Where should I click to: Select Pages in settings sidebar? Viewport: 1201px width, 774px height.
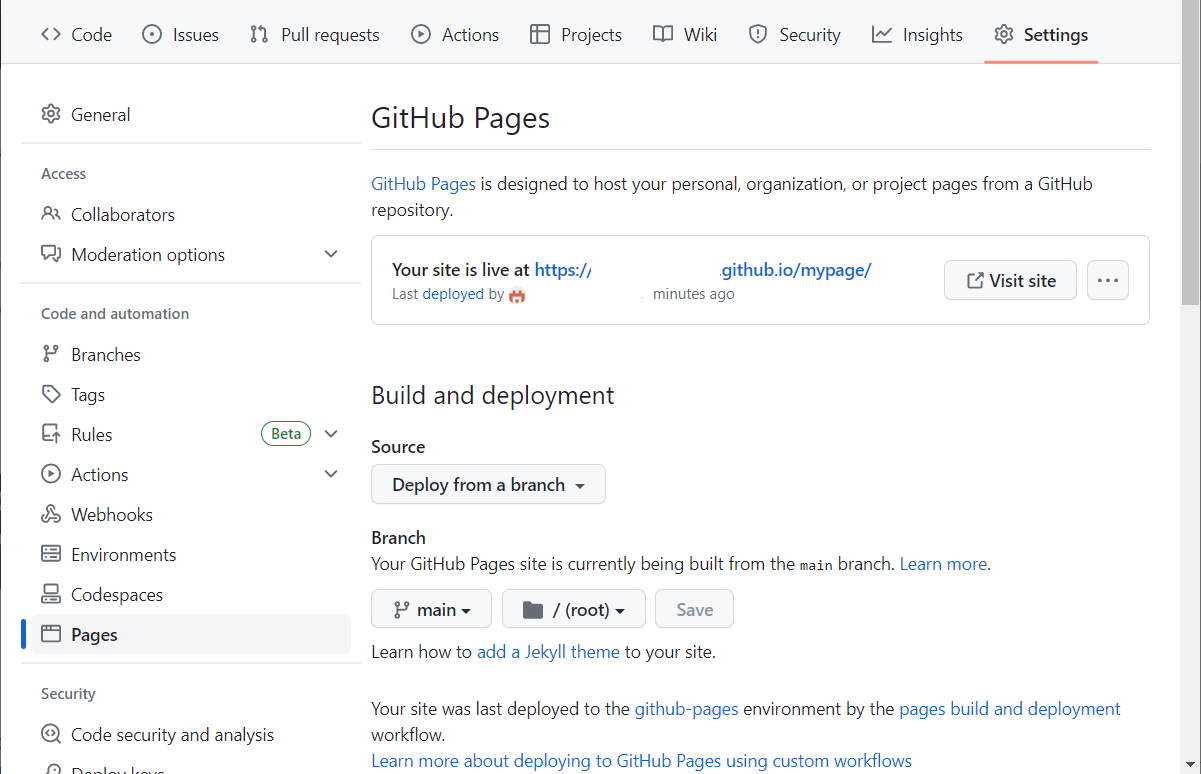click(191, 634)
